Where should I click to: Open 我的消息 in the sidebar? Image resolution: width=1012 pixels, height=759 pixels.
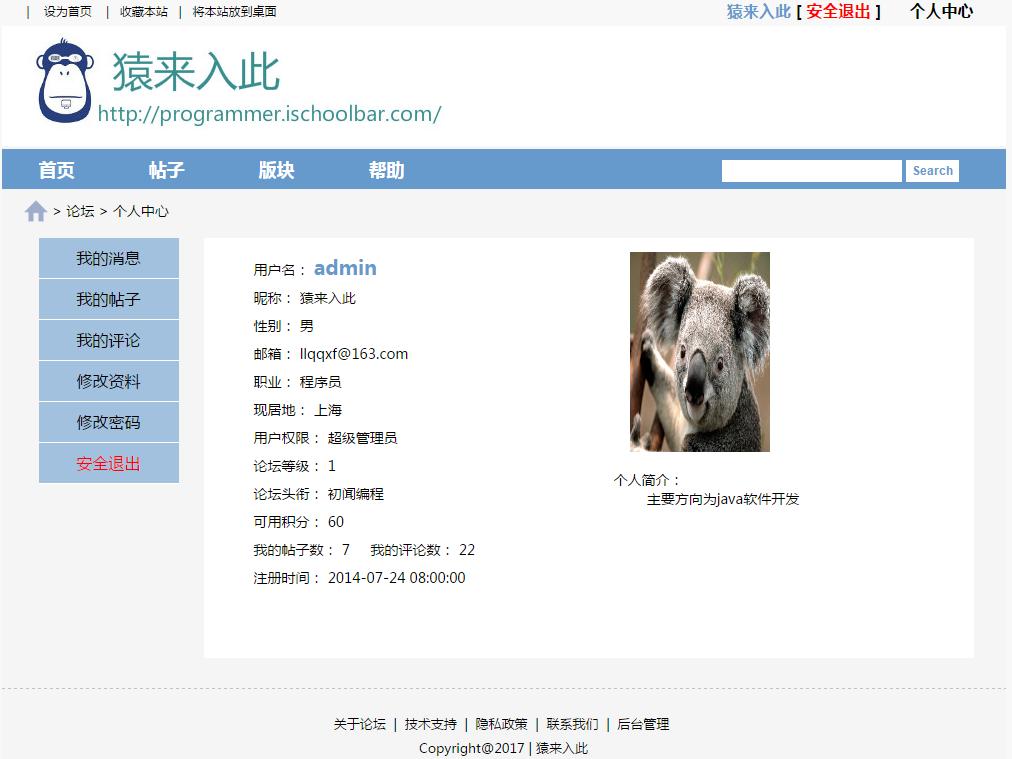pyautogui.click(x=108, y=257)
